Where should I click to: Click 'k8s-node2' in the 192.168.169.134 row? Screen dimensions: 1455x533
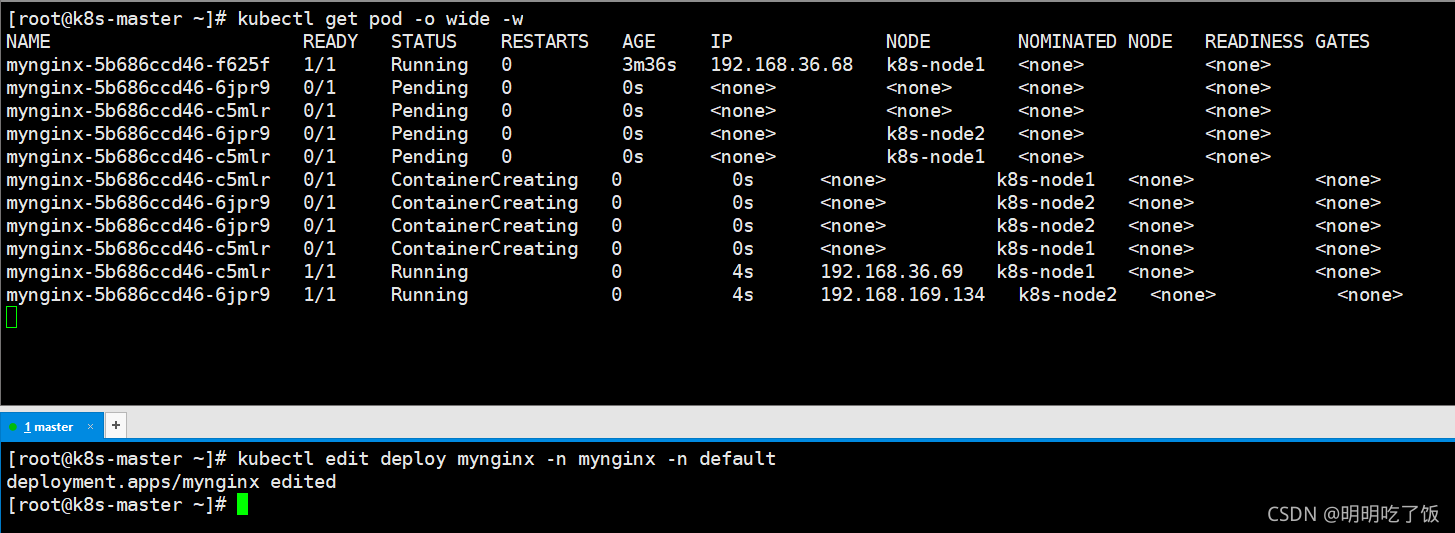coord(1067,295)
